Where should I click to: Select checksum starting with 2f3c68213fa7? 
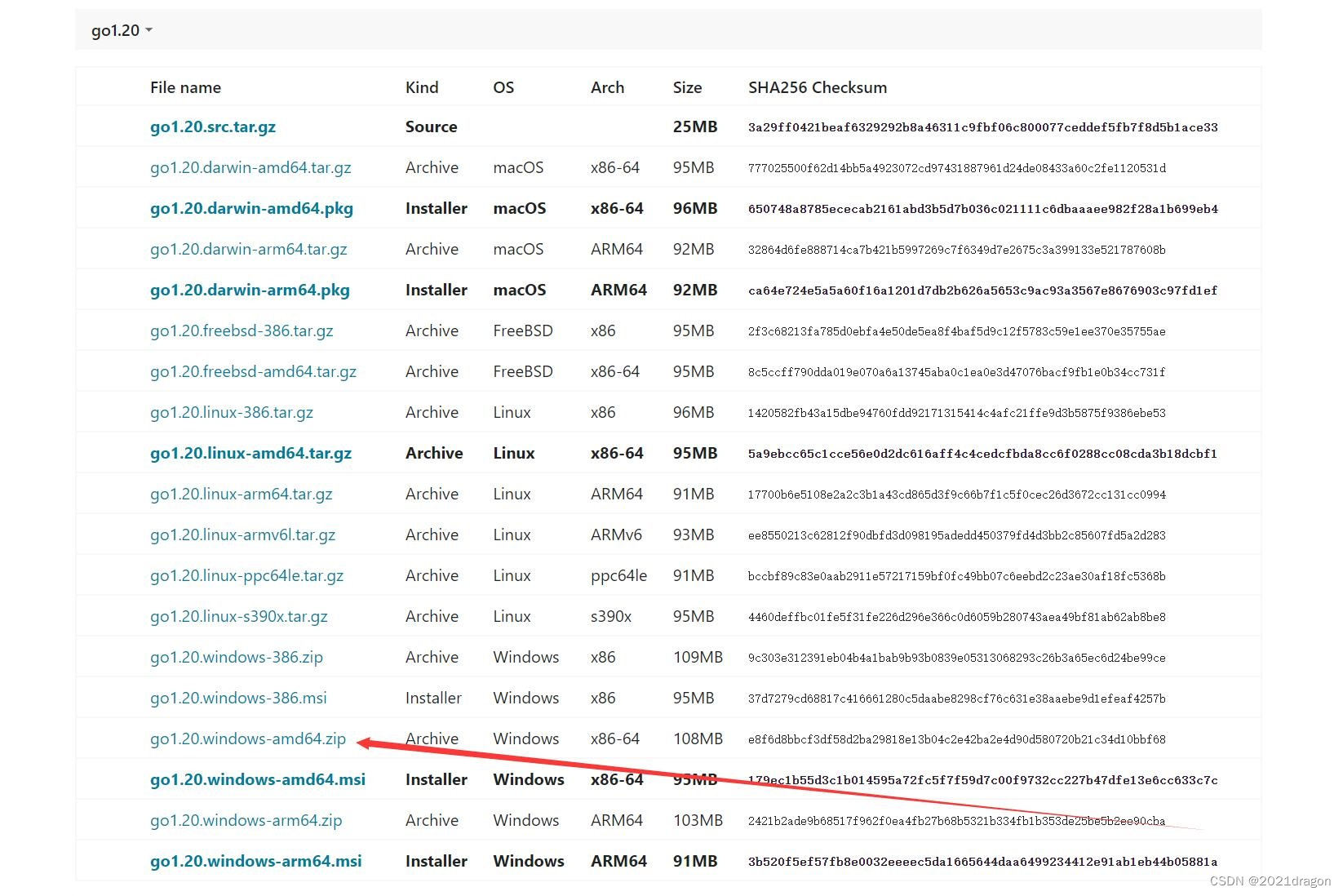957,331
